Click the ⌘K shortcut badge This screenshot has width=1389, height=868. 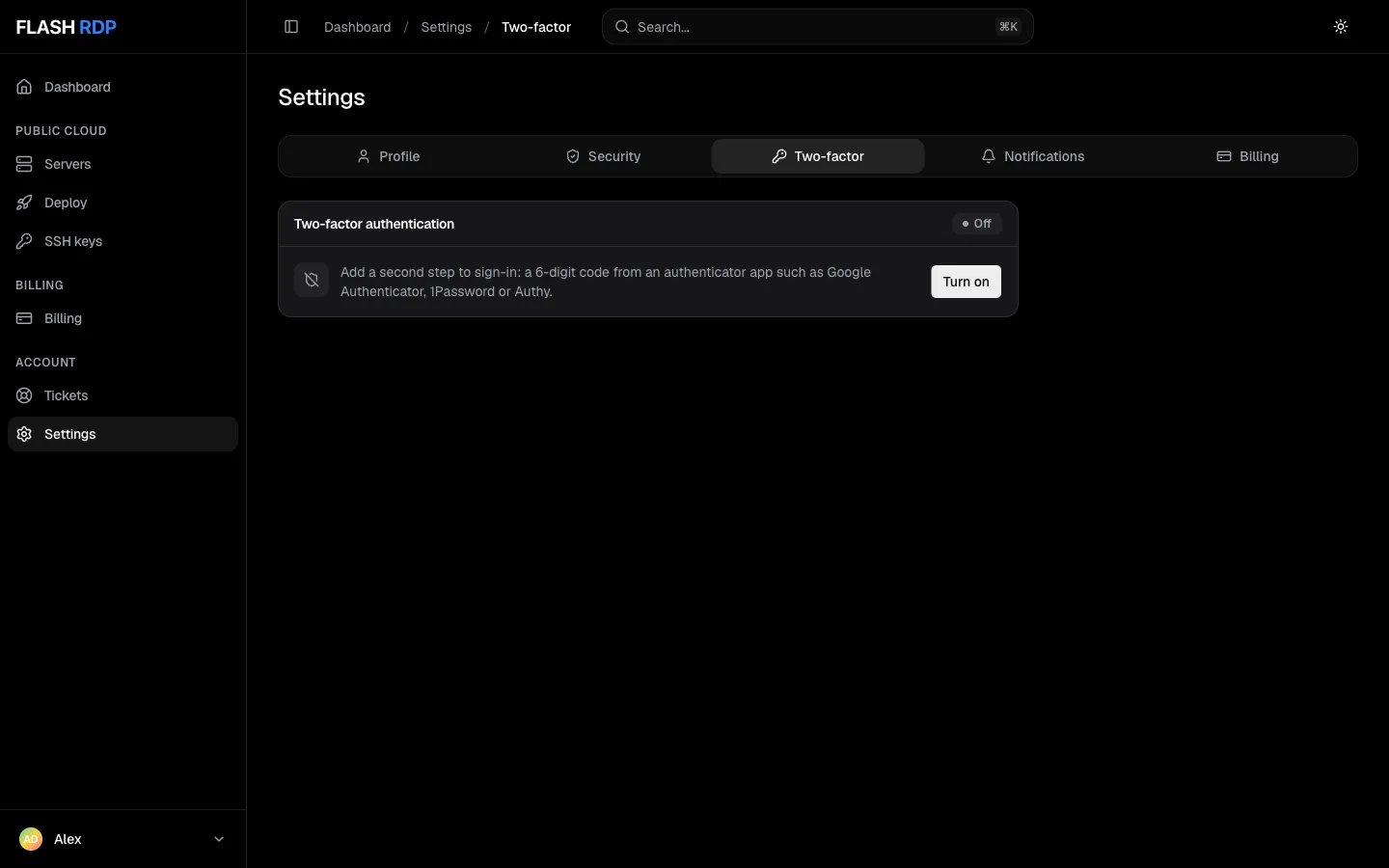pos(1008,27)
